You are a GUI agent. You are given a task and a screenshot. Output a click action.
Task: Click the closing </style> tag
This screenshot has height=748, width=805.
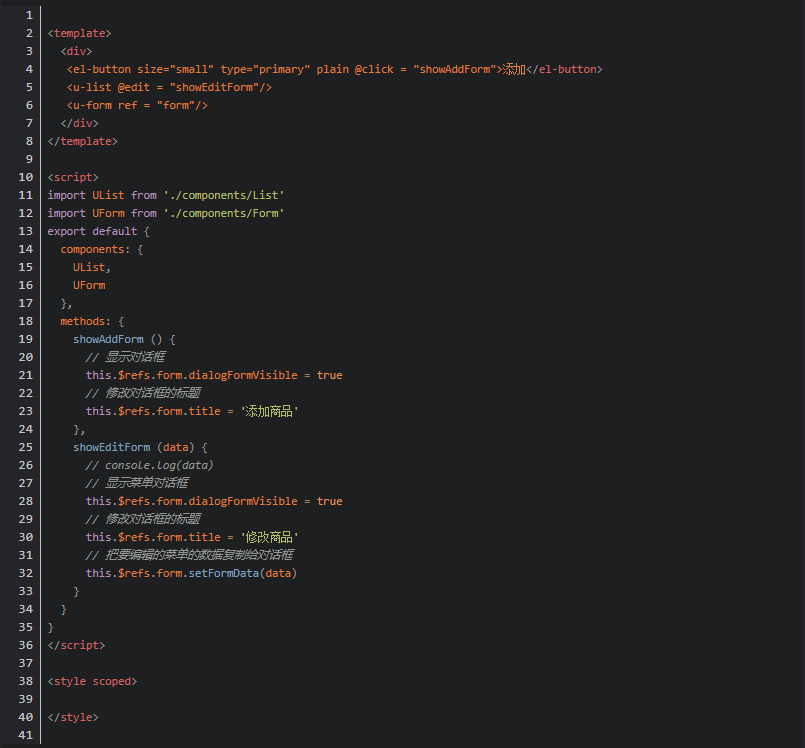point(73,717)
